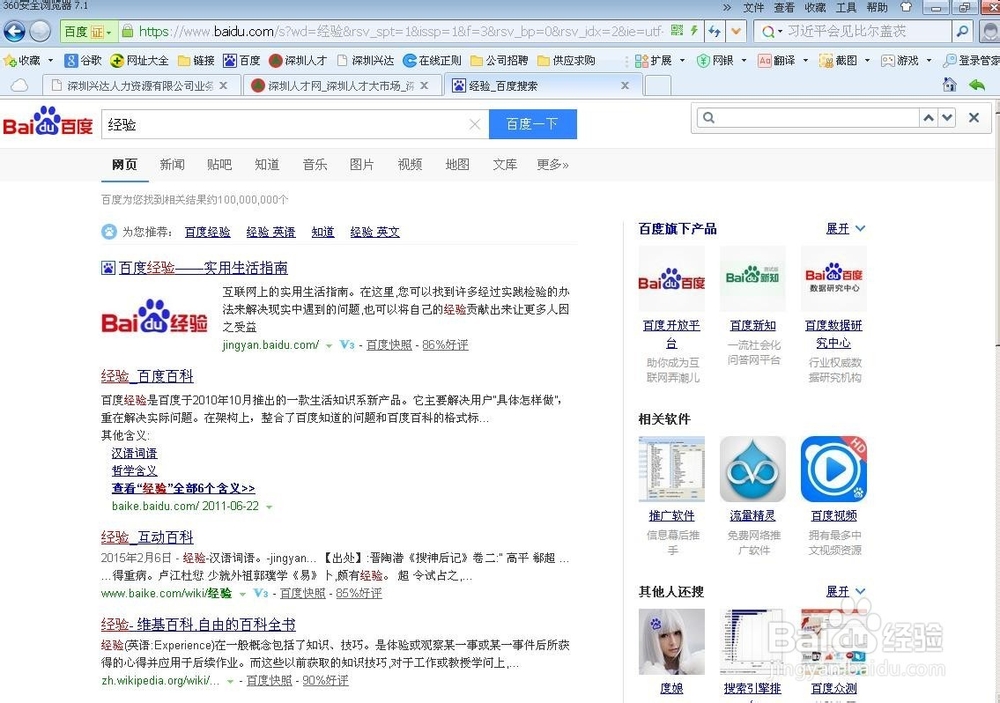Expand the 百度旗下产品 section via 展开
This screenshot has height=703, width=1000.
838,228
